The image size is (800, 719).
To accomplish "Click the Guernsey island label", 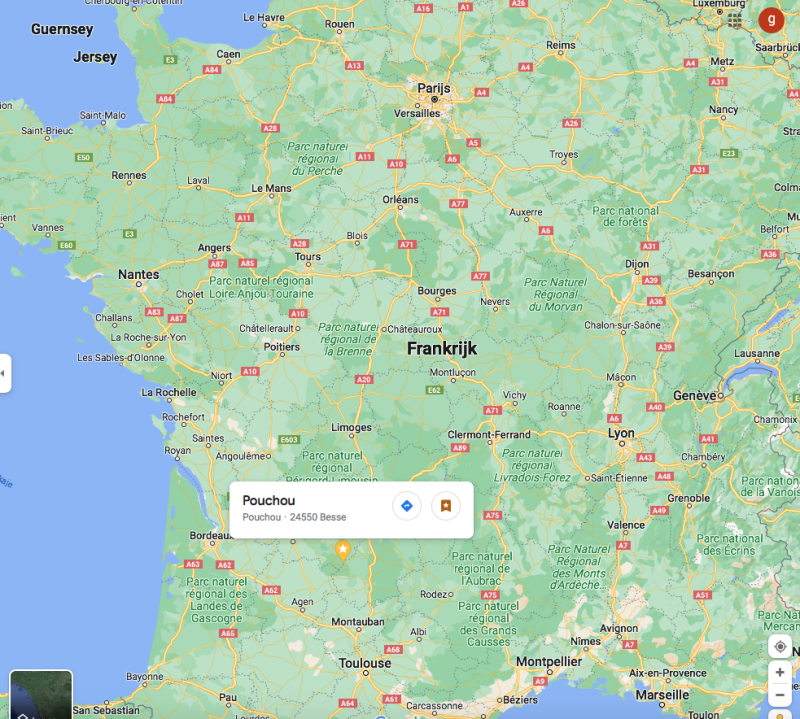I will coord(62,29).
